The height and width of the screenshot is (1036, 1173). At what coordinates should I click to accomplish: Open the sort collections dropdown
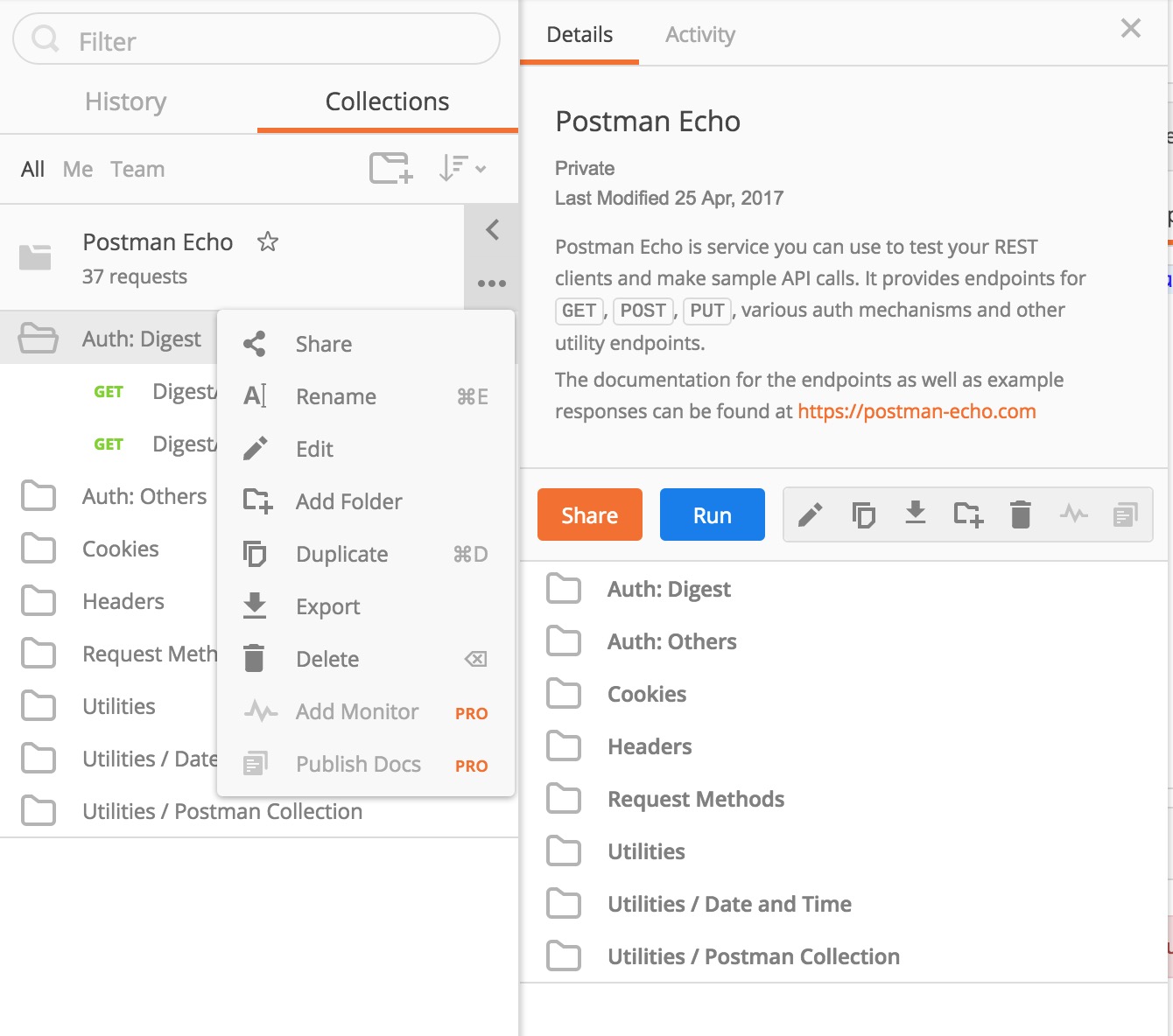(x=462, y=168)
